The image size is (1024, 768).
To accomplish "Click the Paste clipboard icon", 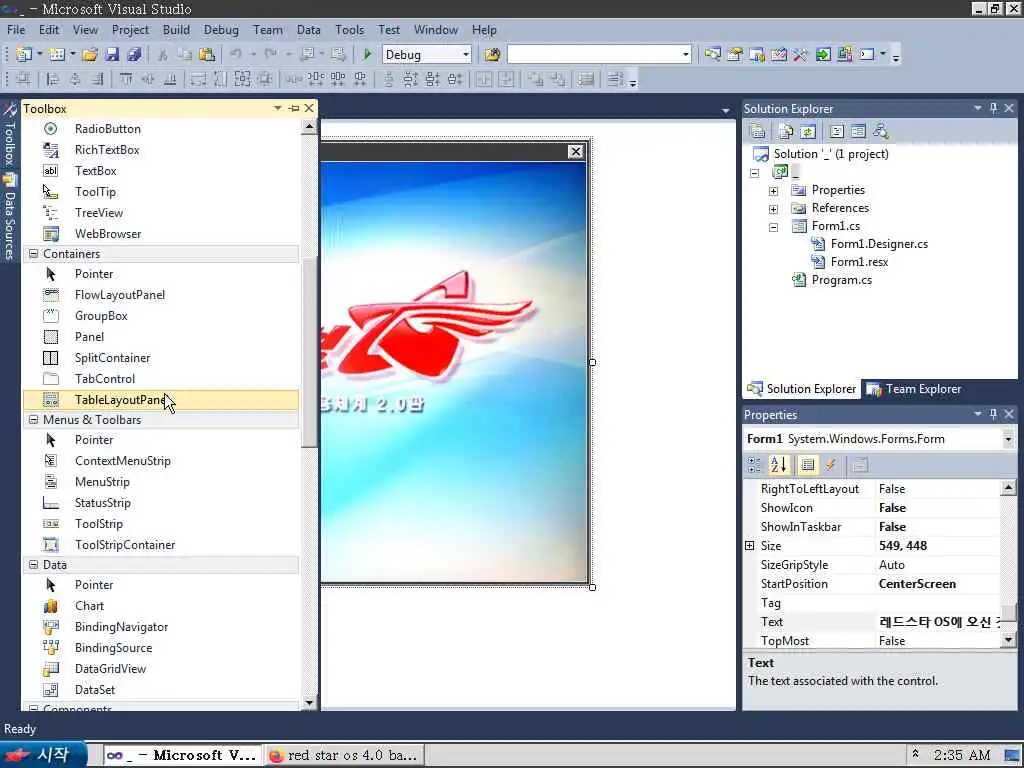I will [207, 55].
